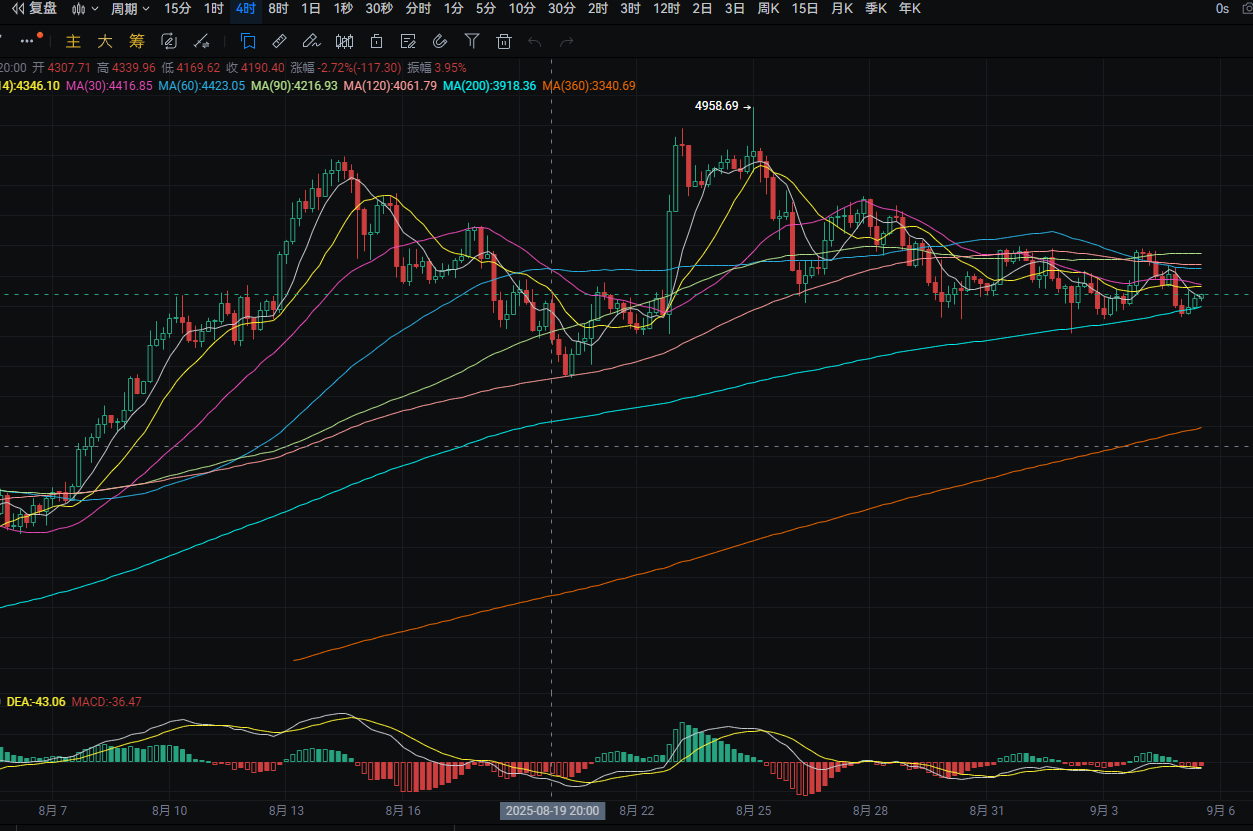Screen dimensions: 1253x831
Task: Switch to the 15分 timeframe
Action: point(177,8)
